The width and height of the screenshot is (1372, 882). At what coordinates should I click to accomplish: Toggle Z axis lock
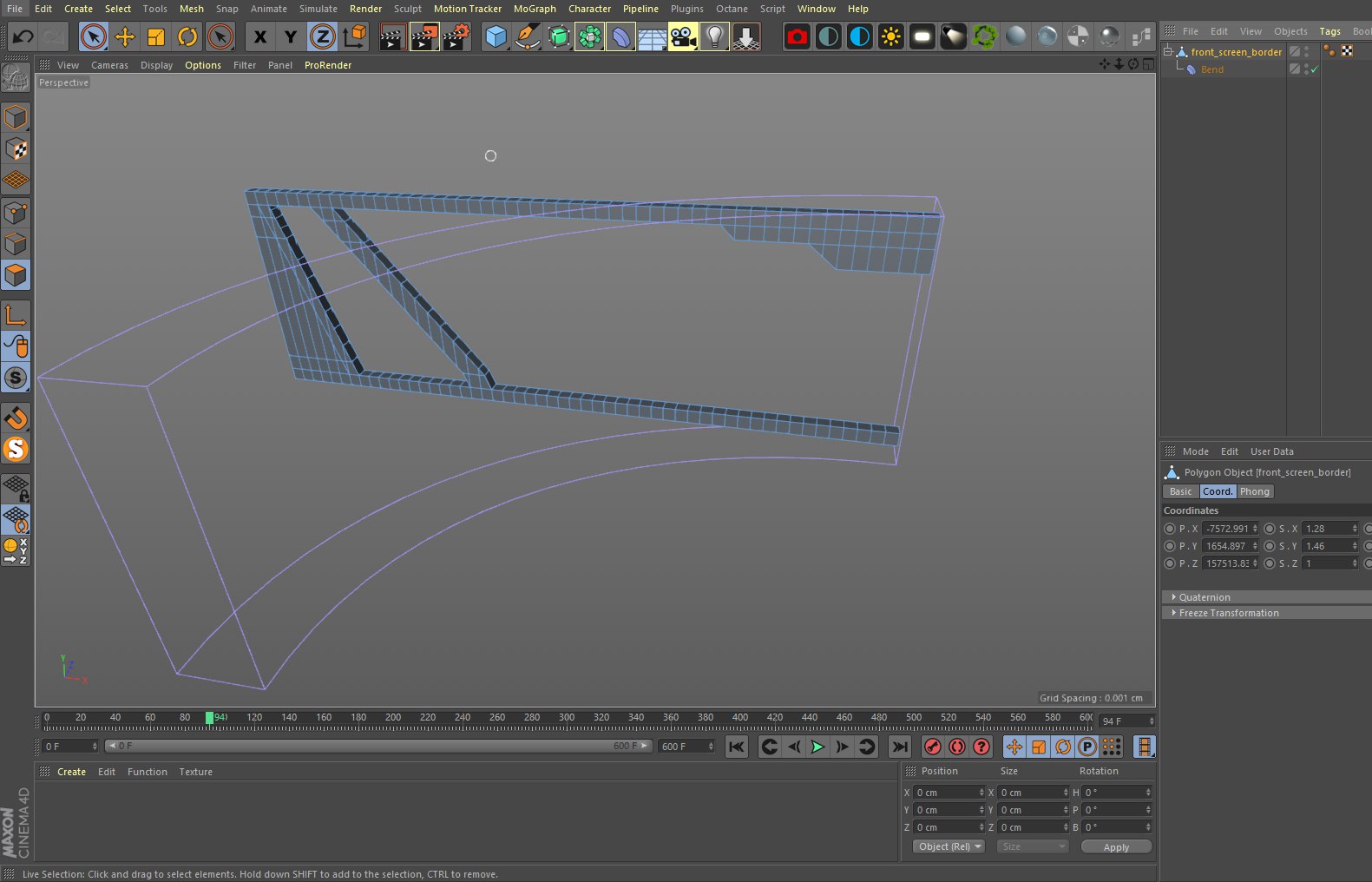[322, 36]
